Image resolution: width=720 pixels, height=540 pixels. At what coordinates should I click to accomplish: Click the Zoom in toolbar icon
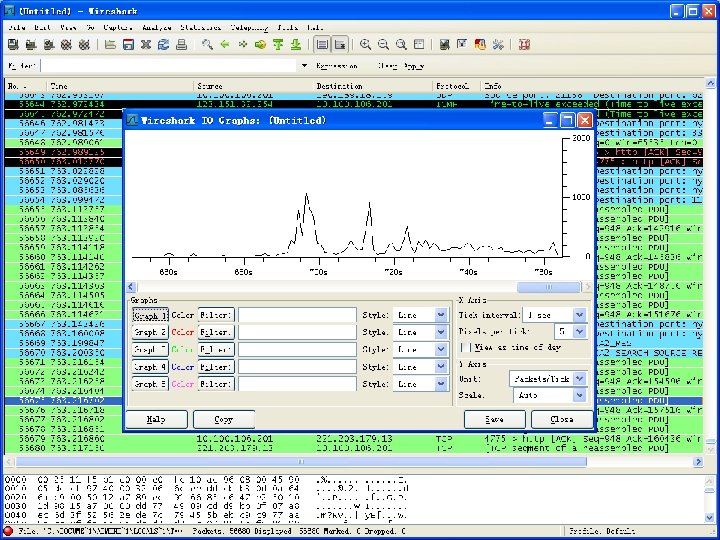coord(366,45)
